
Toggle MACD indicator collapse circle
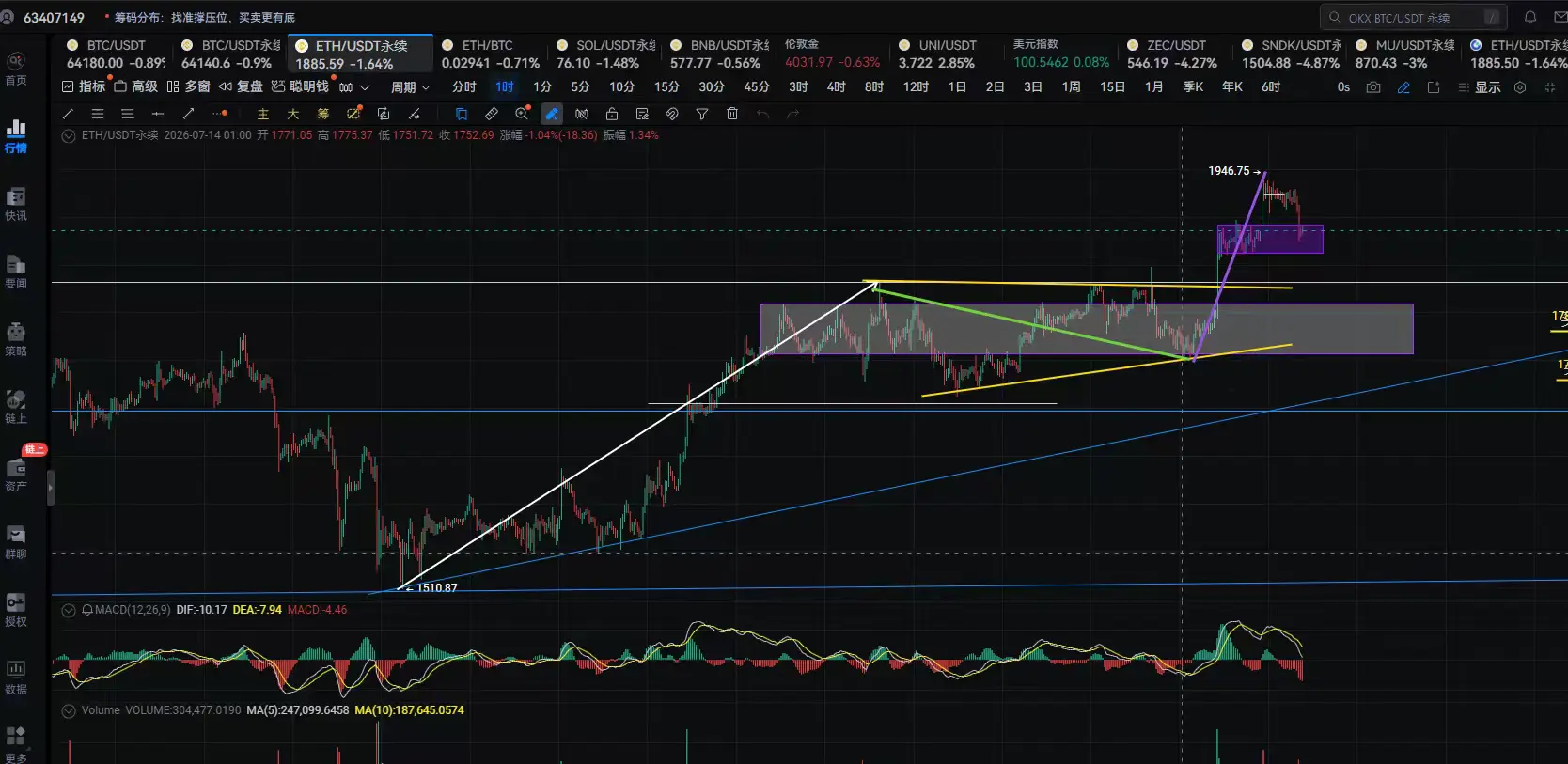click(69, 610)
